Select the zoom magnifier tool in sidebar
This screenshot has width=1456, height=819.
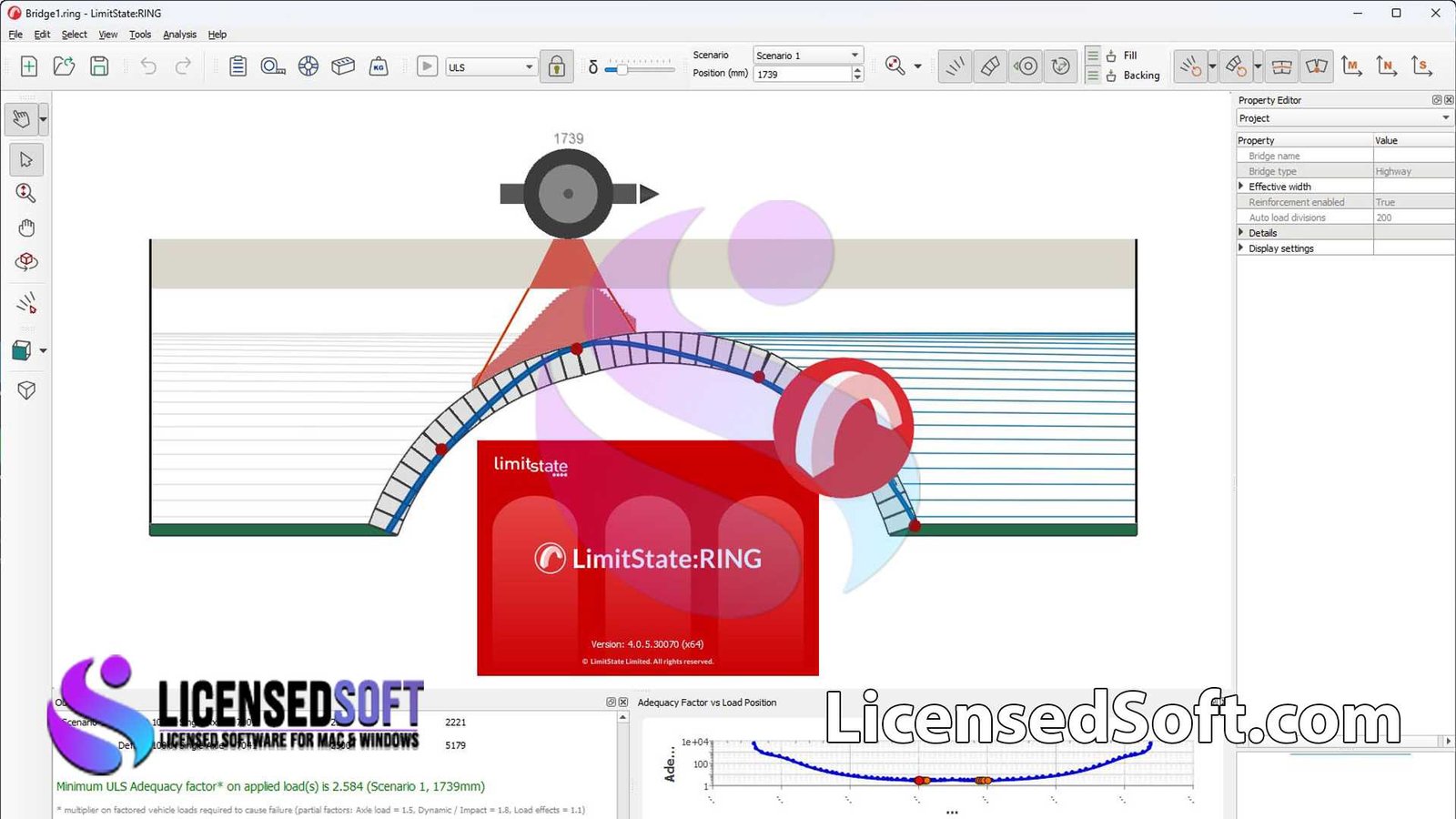click(x=26, y=193)
